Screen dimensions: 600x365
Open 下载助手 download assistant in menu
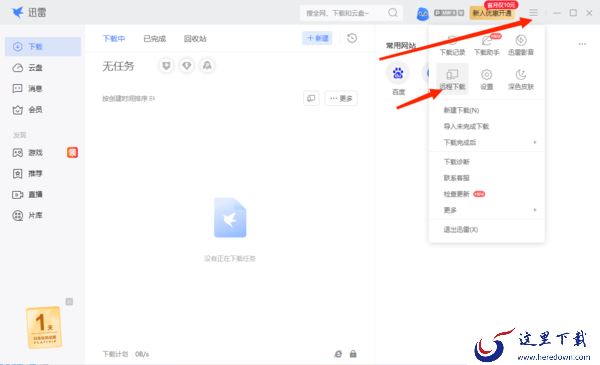486,46
